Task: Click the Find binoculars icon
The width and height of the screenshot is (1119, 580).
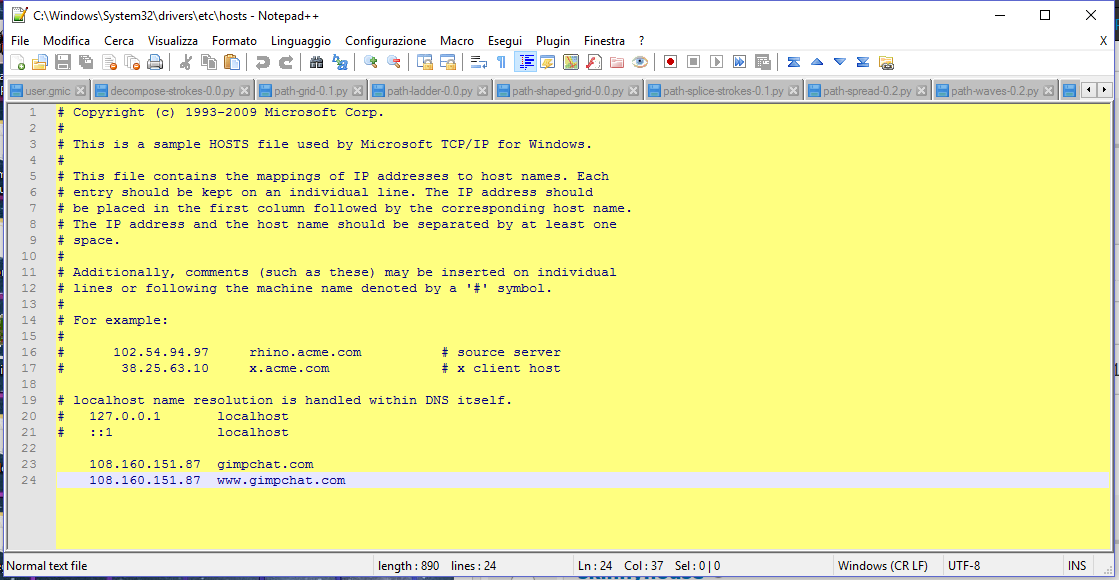Action: point(316,63)
